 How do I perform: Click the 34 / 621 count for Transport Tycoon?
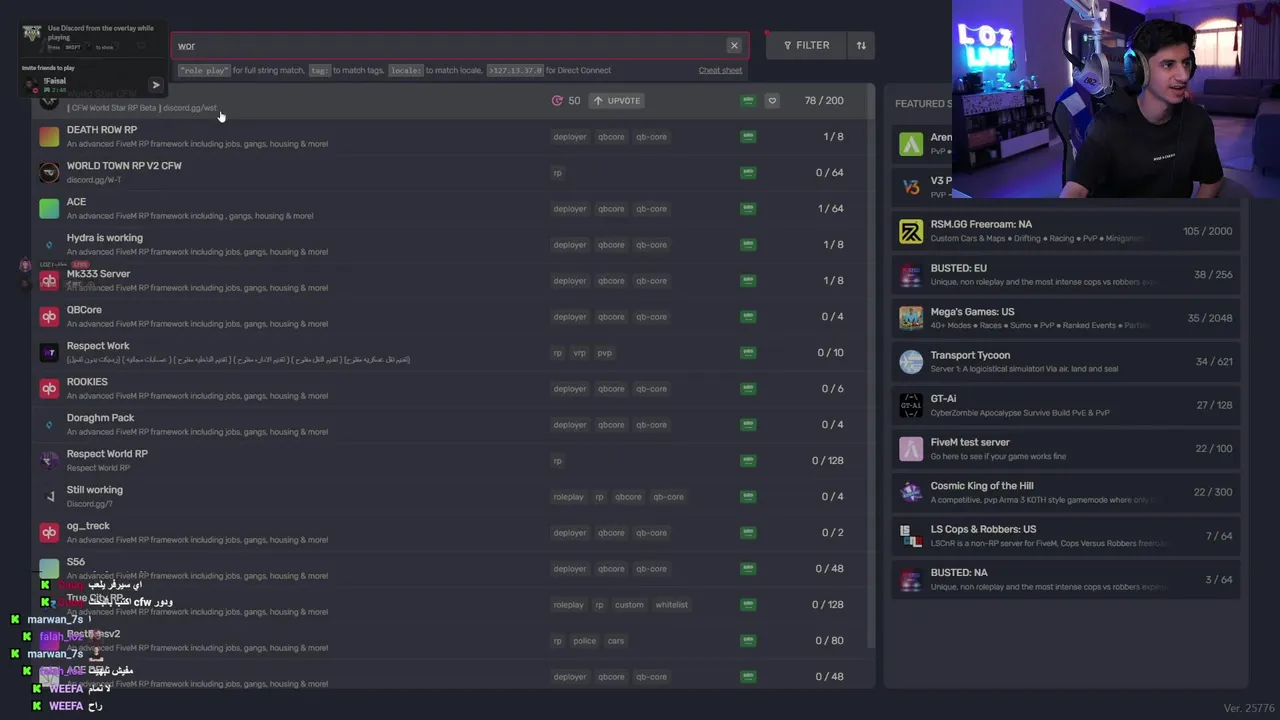[x=1214, y=362]
